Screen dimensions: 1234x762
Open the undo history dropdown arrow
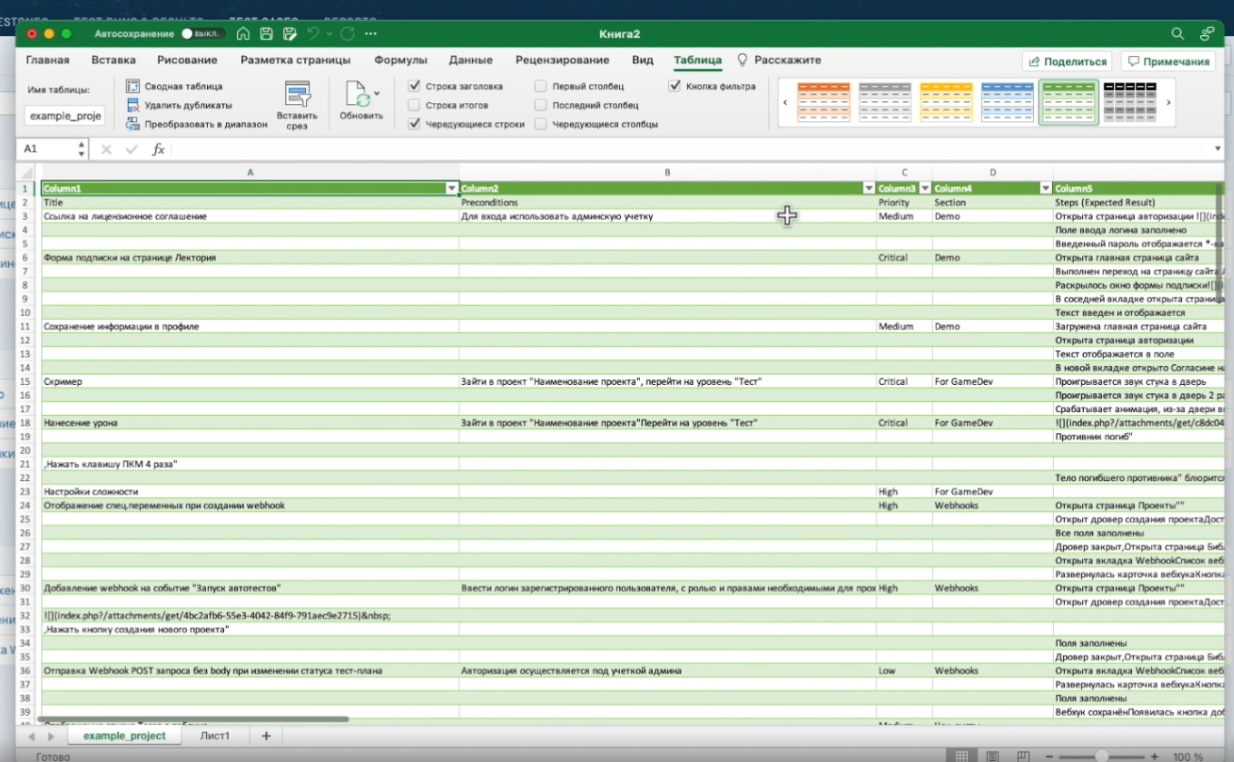click(x=329, y=34)
